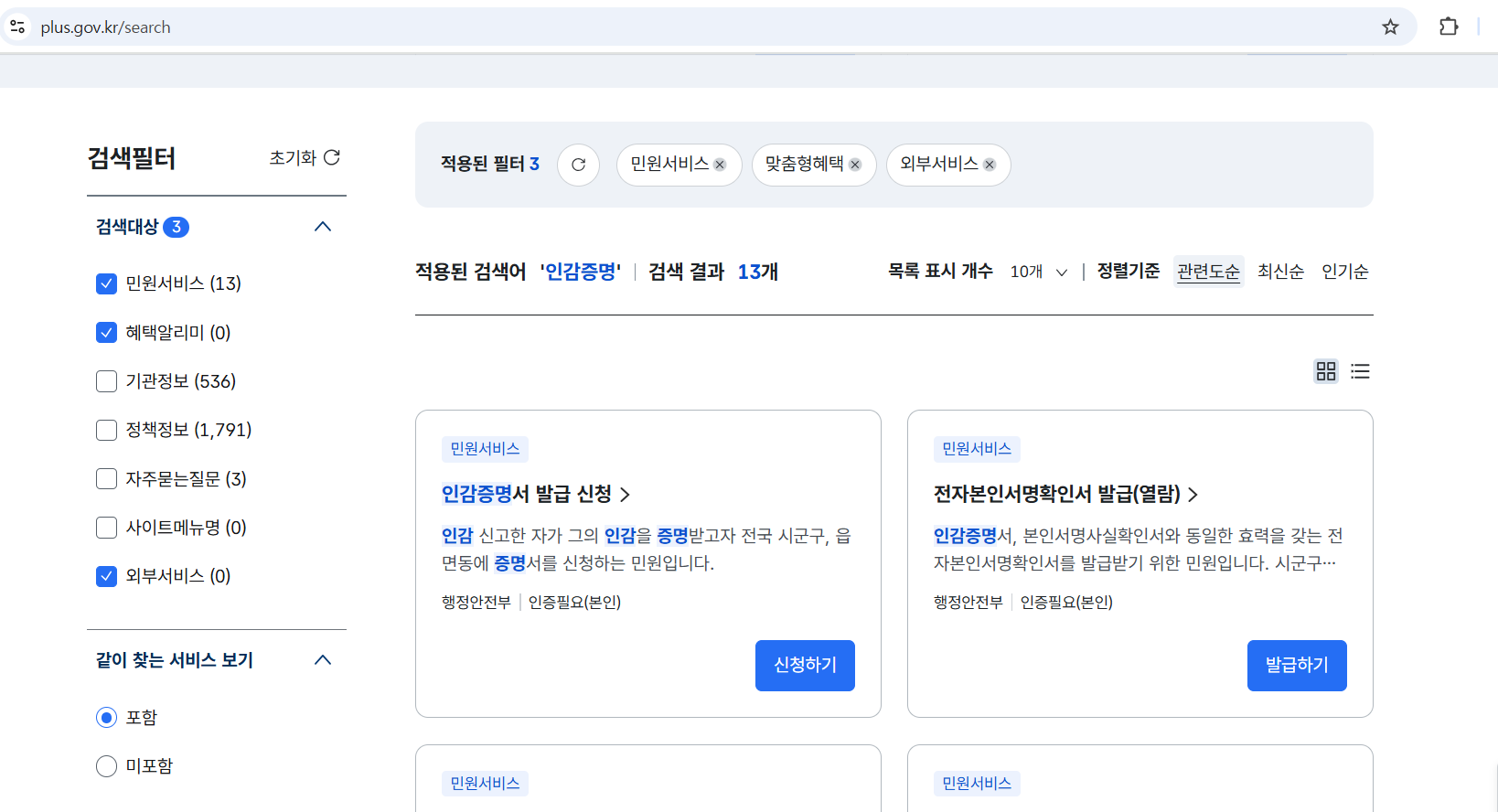Uncheck the 외부서비스 (0) checkbox
This screenshot has height=812, width=1498.
click(x=106, y=575)
